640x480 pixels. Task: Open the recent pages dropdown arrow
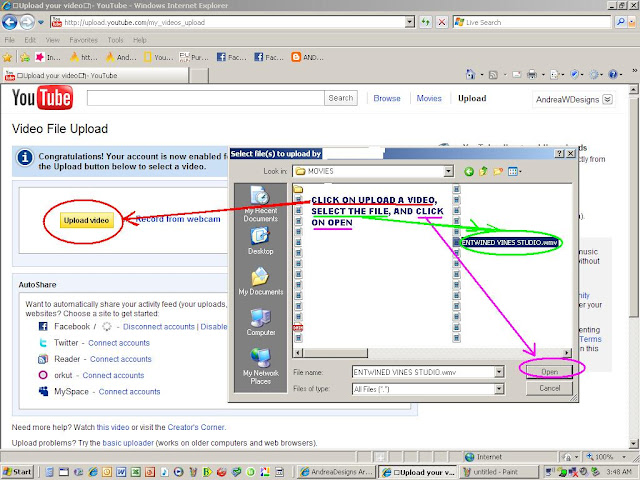point(41,22)
